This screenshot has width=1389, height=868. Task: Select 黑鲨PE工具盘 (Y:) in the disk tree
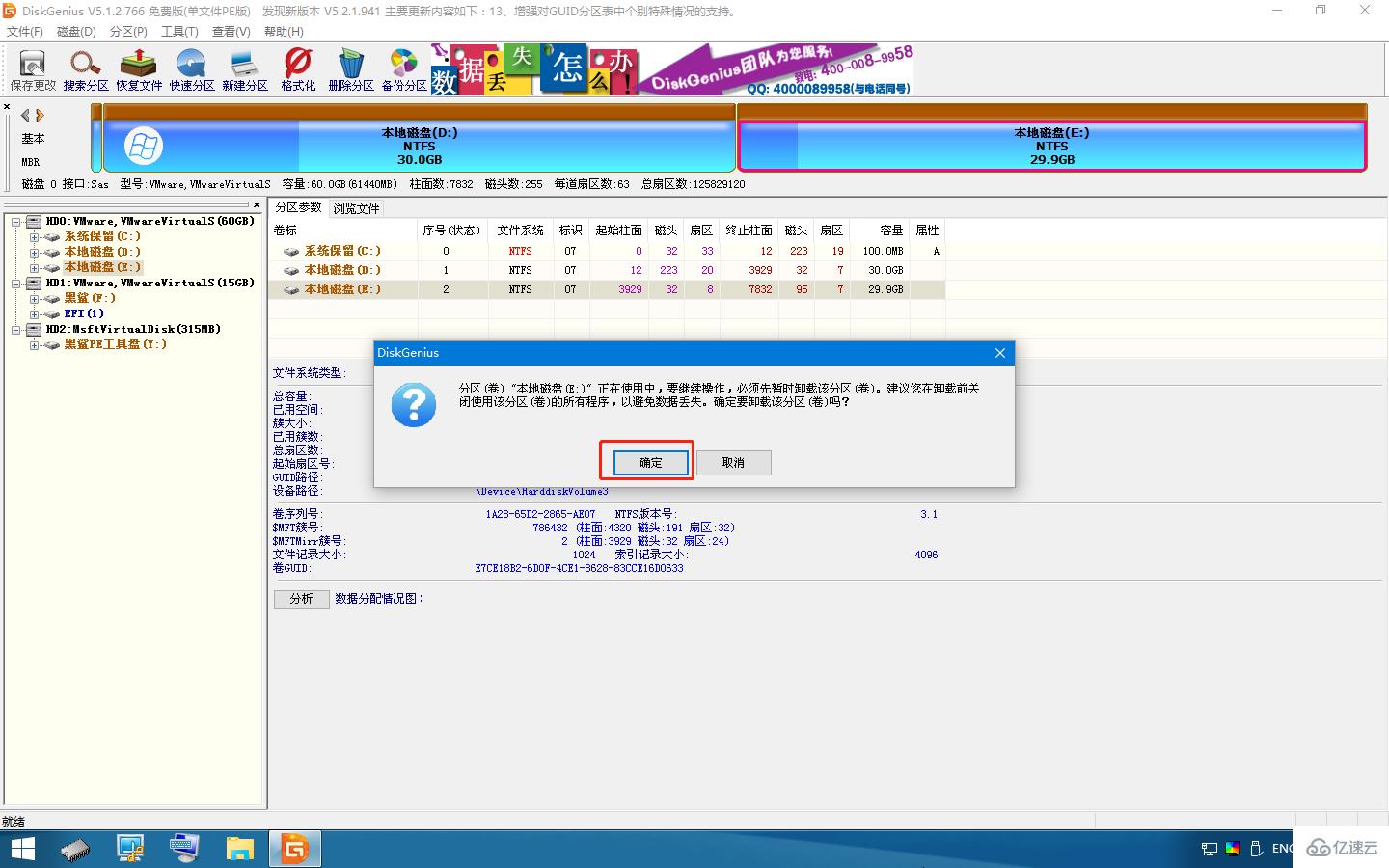coord(116,344)
